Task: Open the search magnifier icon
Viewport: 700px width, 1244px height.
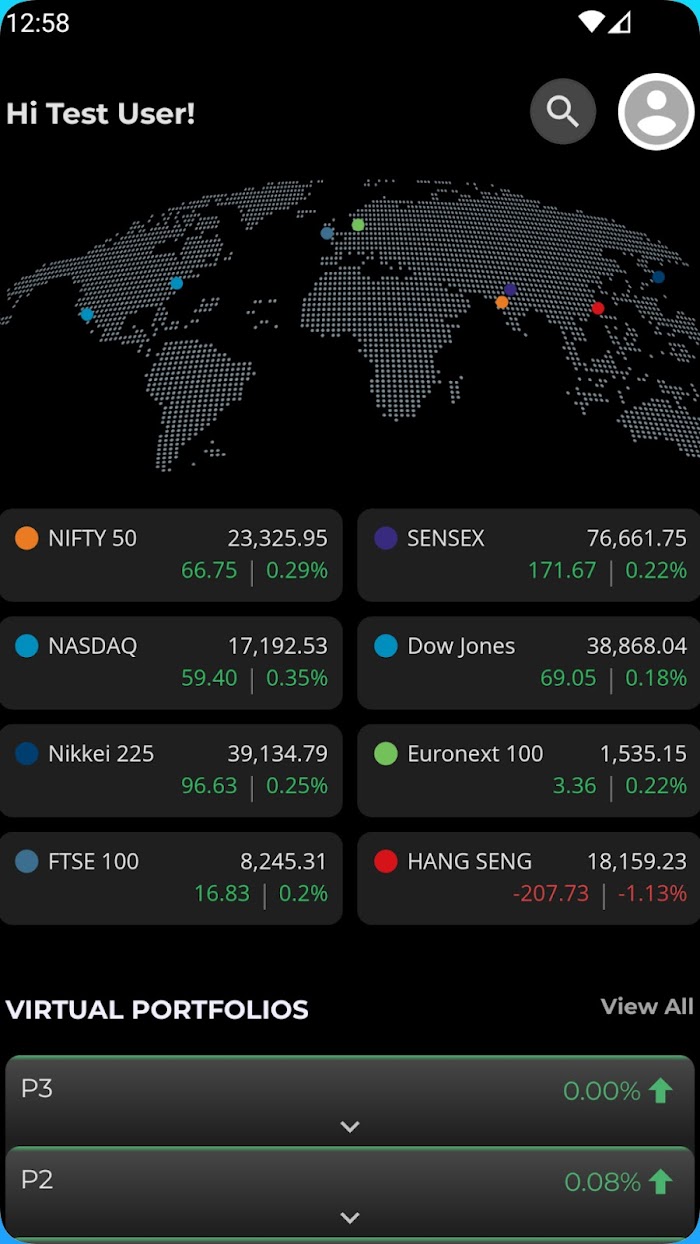Action: click(563, 112)
